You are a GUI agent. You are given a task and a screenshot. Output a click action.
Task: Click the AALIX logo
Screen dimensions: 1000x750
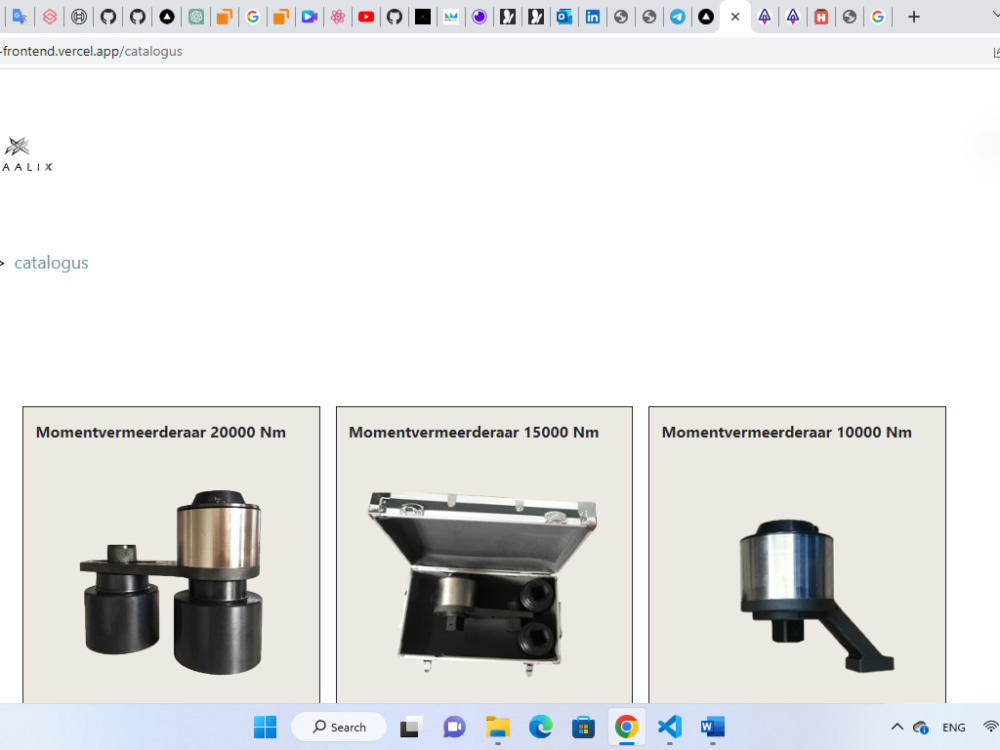(x=27, y=154)
